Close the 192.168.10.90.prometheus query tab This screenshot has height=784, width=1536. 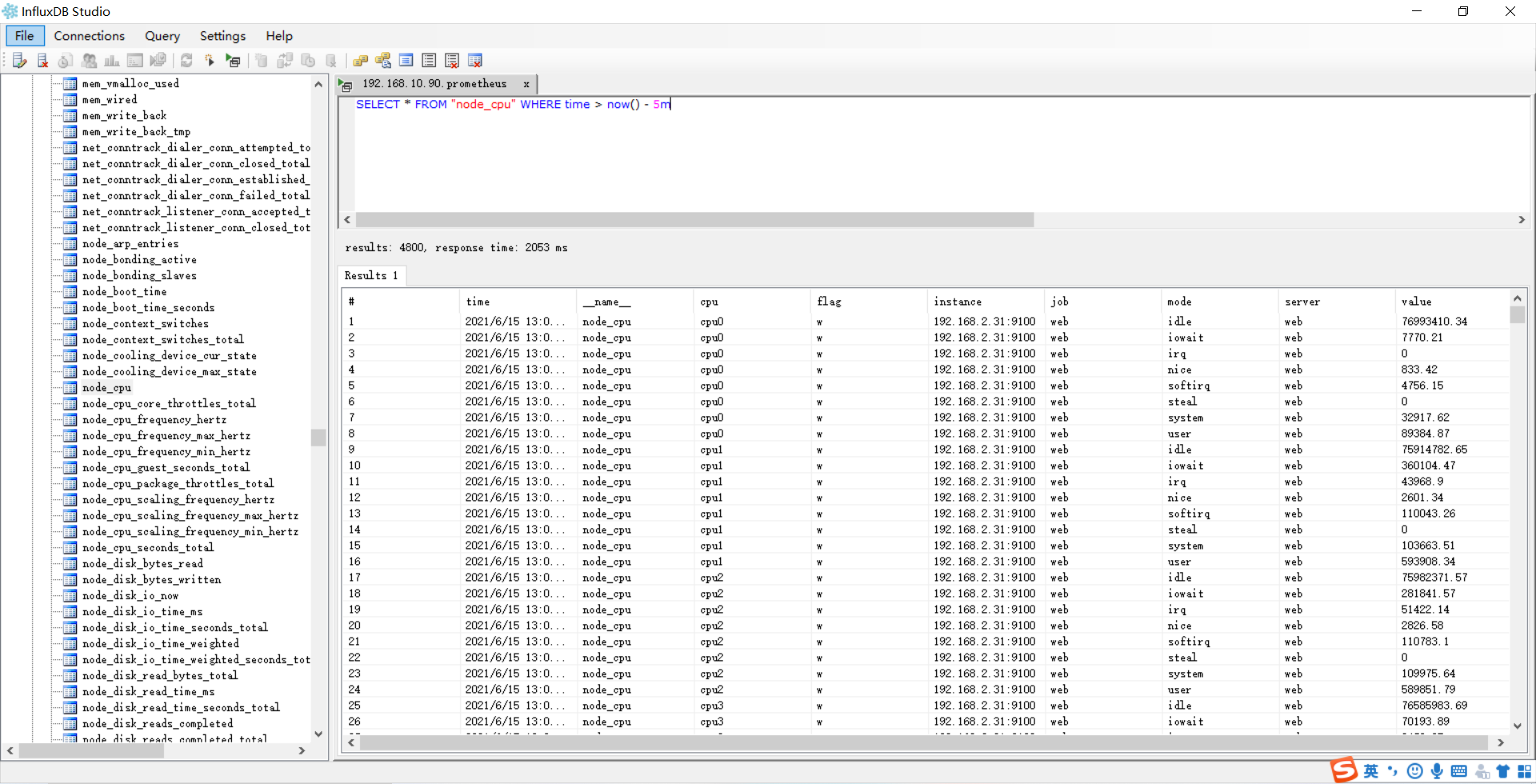pyautogui.click(x=526, y=84)
